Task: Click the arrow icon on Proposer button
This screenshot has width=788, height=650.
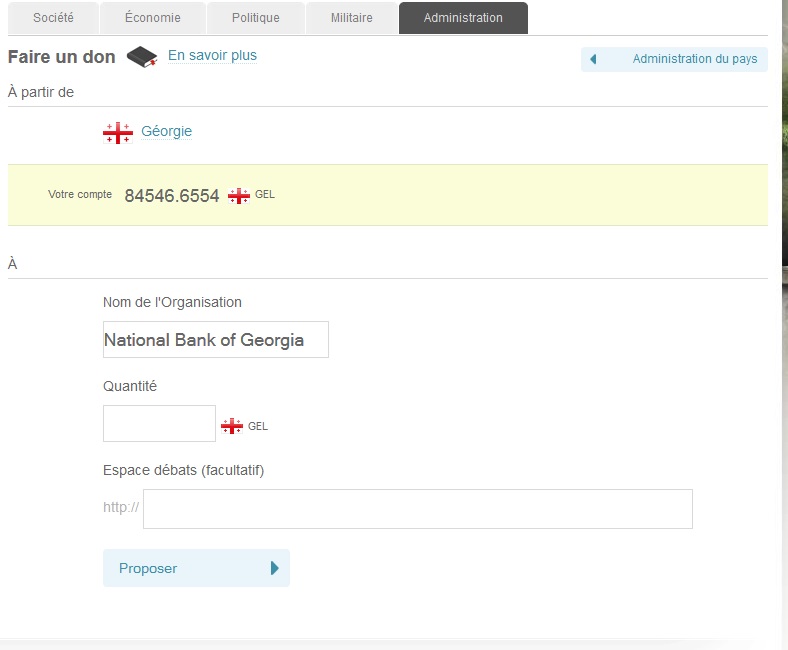Action: [274, 568]
